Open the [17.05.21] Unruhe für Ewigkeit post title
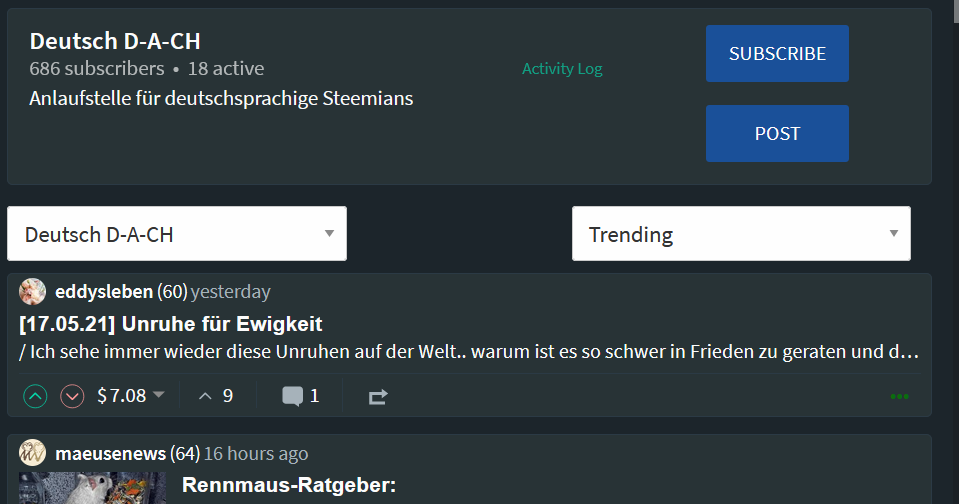Image resolution: width=959 pixels, height=504 pixels. (171, 324)
